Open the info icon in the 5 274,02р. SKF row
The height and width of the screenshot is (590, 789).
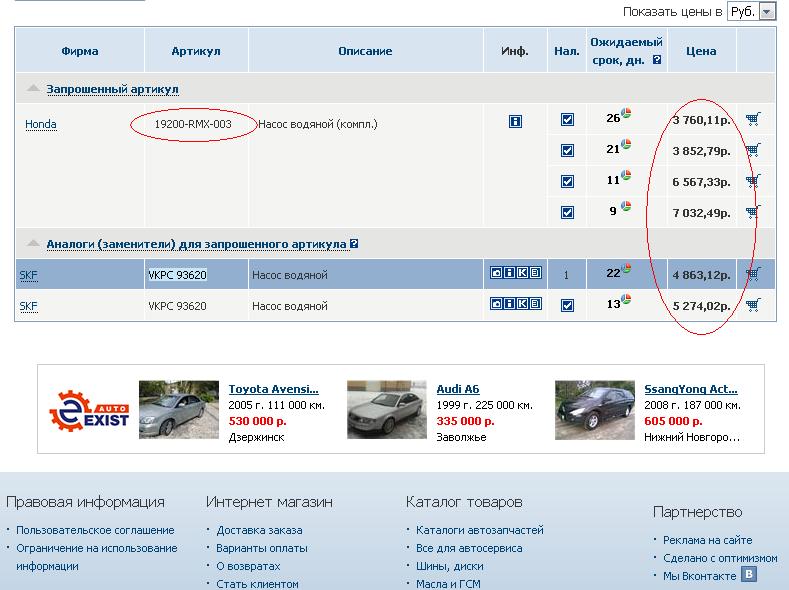coord(509,304)
